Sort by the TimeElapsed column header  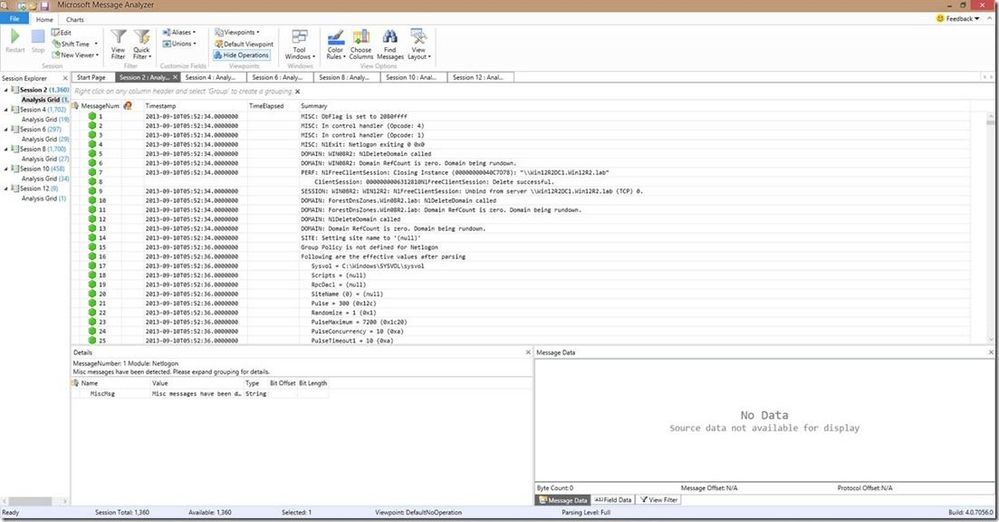coord(266,106)
